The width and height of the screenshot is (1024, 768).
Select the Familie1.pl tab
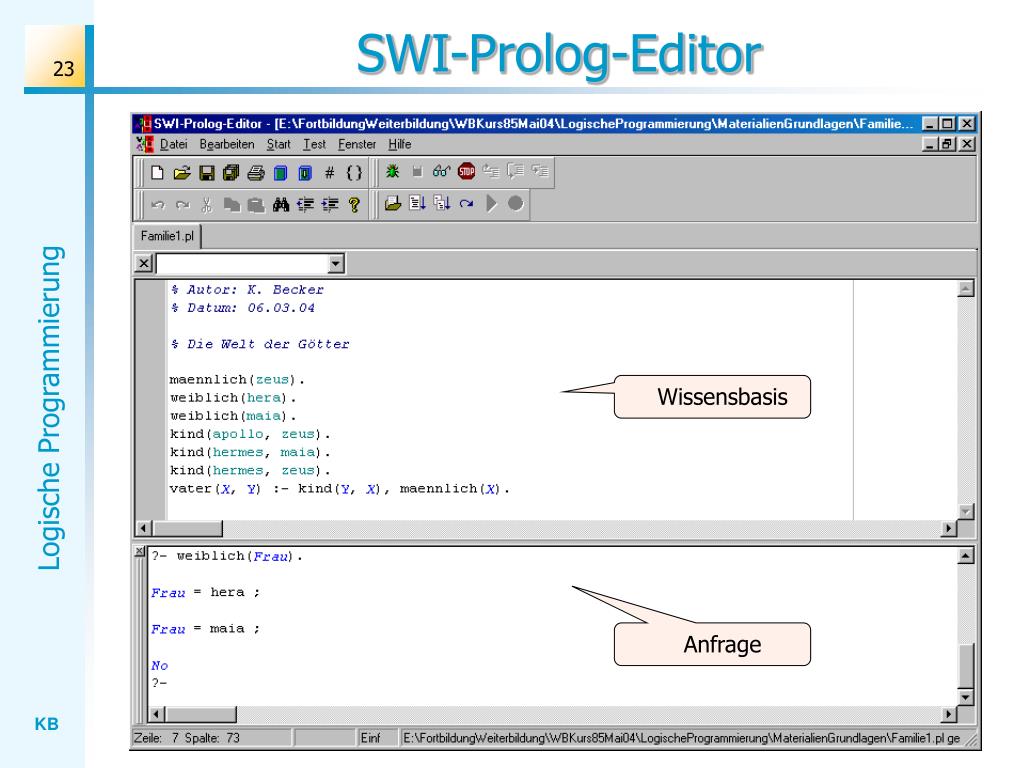click(167, 236)
